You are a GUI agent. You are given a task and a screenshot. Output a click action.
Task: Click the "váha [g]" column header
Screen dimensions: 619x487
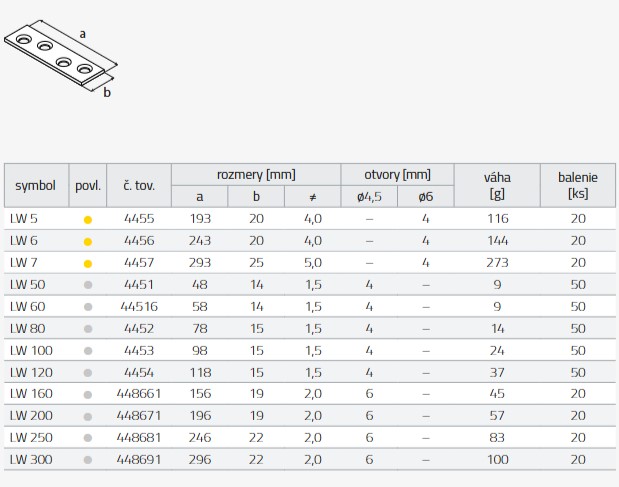point(497,185)
